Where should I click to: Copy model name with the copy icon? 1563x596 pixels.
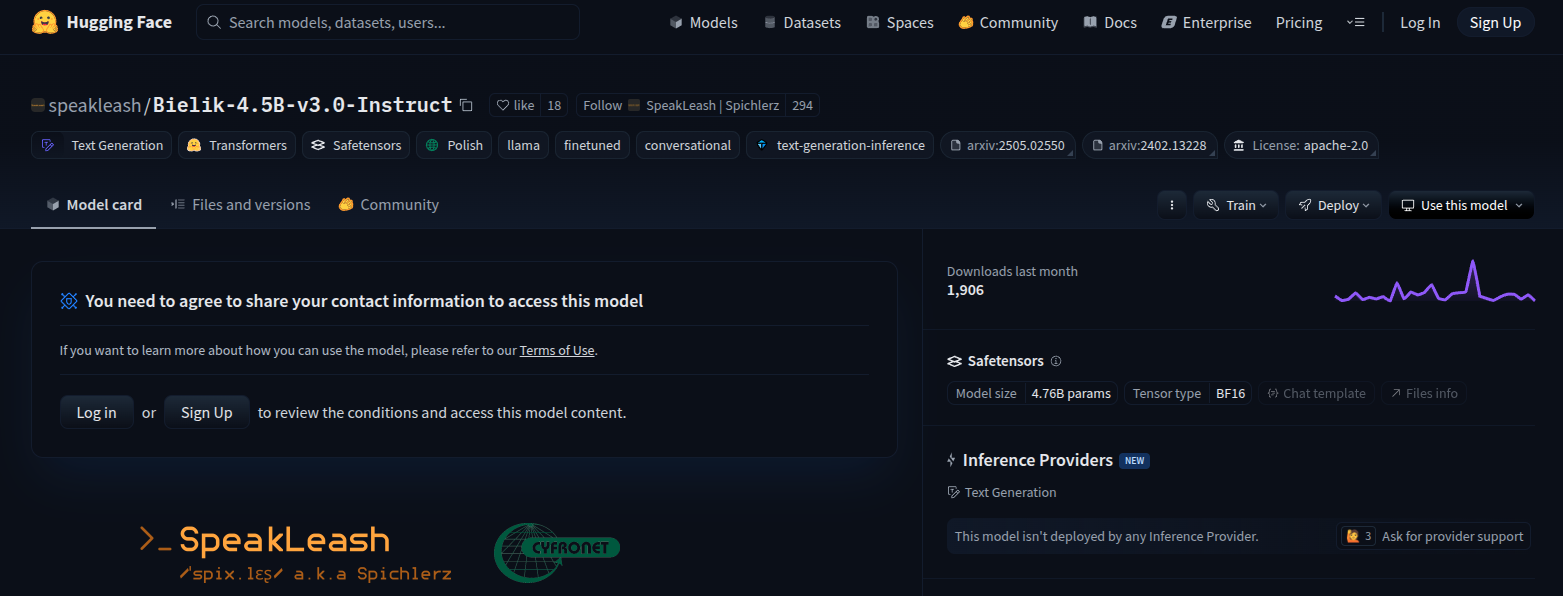click(x=466, y=105)
